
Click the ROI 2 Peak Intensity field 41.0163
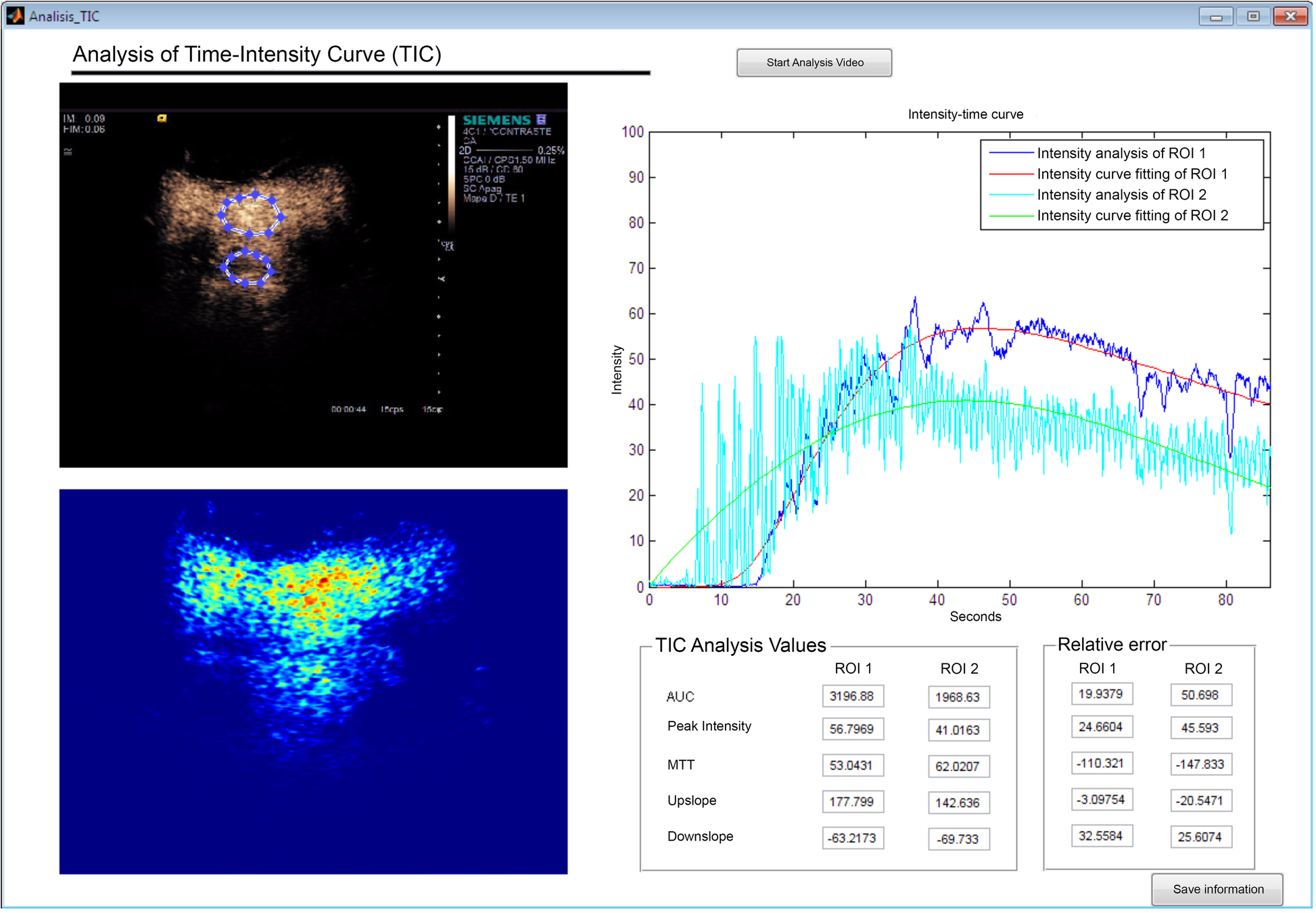pos(958,730)
